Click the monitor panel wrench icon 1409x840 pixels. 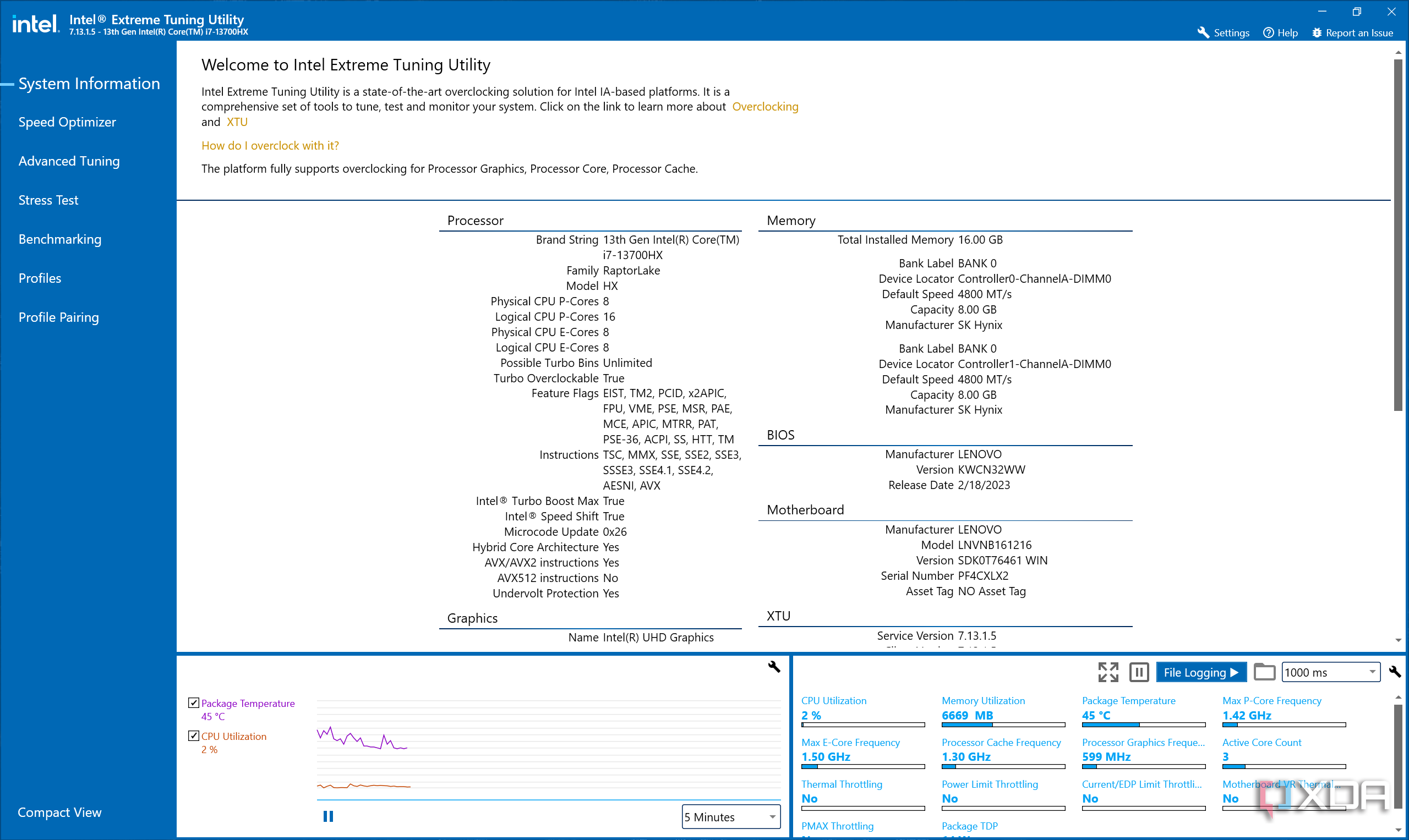coord(1394,672)
